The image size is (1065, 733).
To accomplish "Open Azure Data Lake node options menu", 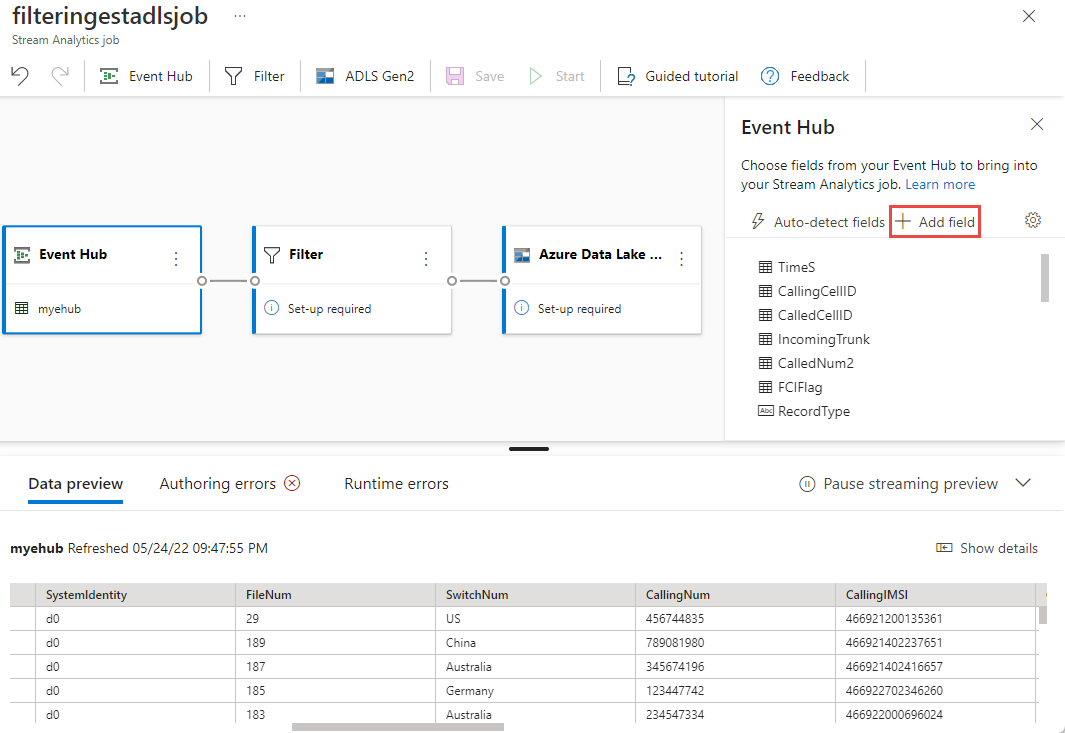I will [682, 258].
